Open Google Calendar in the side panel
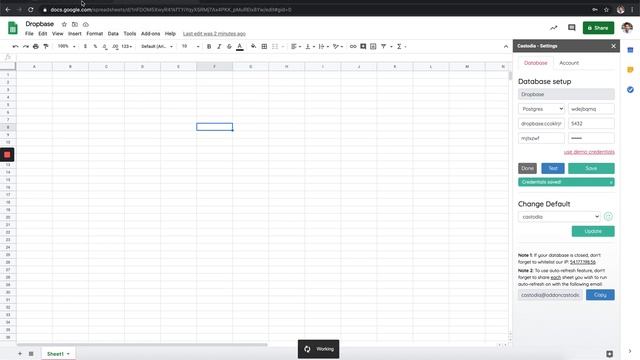Screen dimensions: 640x360 (x=630, y=50)
